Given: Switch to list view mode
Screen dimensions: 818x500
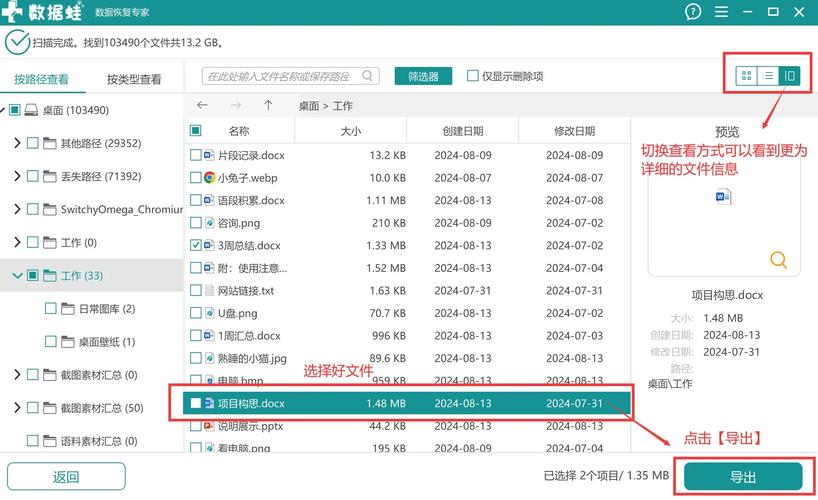Looking at the screenshot, I should click(768, 76).
